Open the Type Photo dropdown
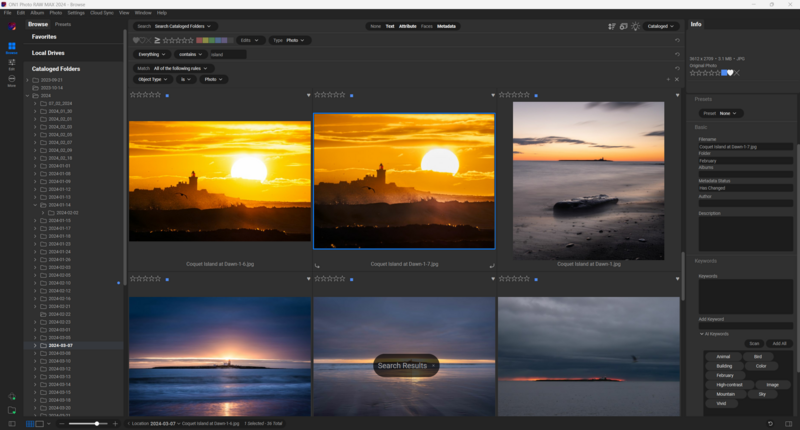 pos(289,40)
